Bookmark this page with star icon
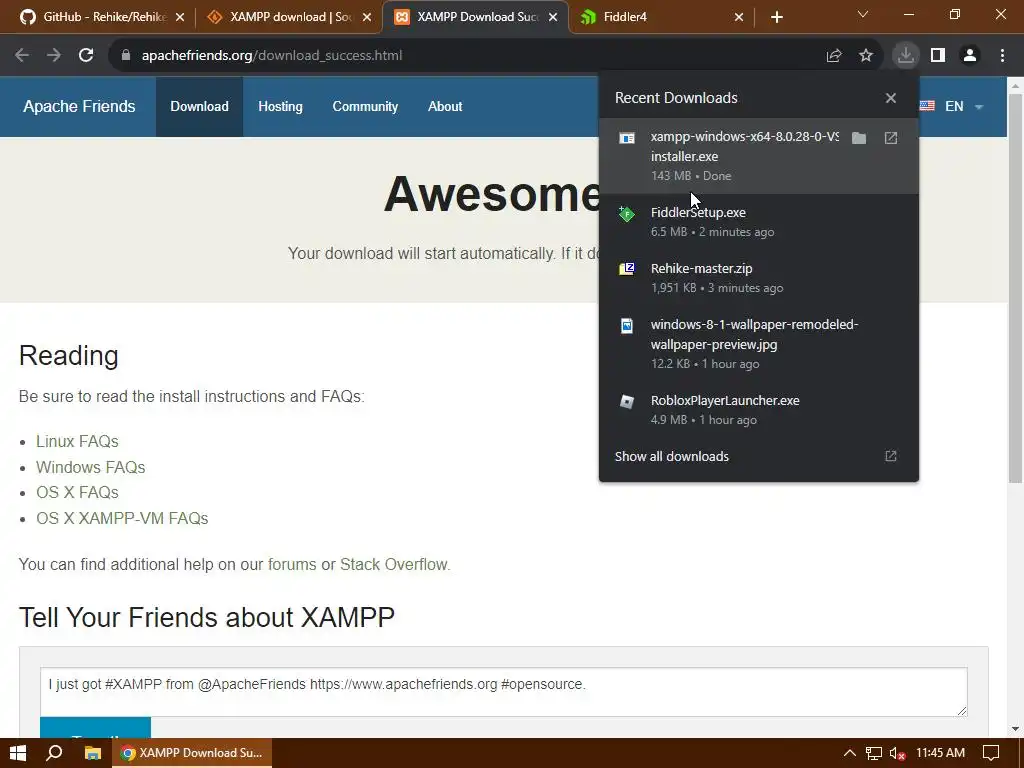The height and width of the screenshot is (768, 1024). point(866,56)
